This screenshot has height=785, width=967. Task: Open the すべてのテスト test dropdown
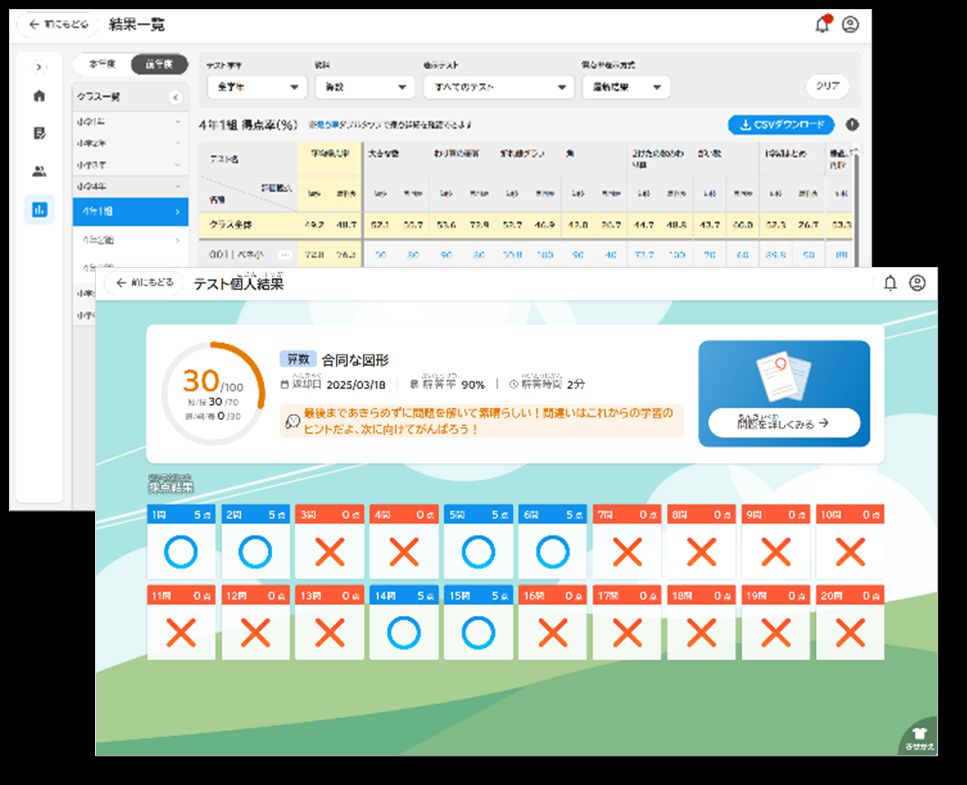click(497, 87)
